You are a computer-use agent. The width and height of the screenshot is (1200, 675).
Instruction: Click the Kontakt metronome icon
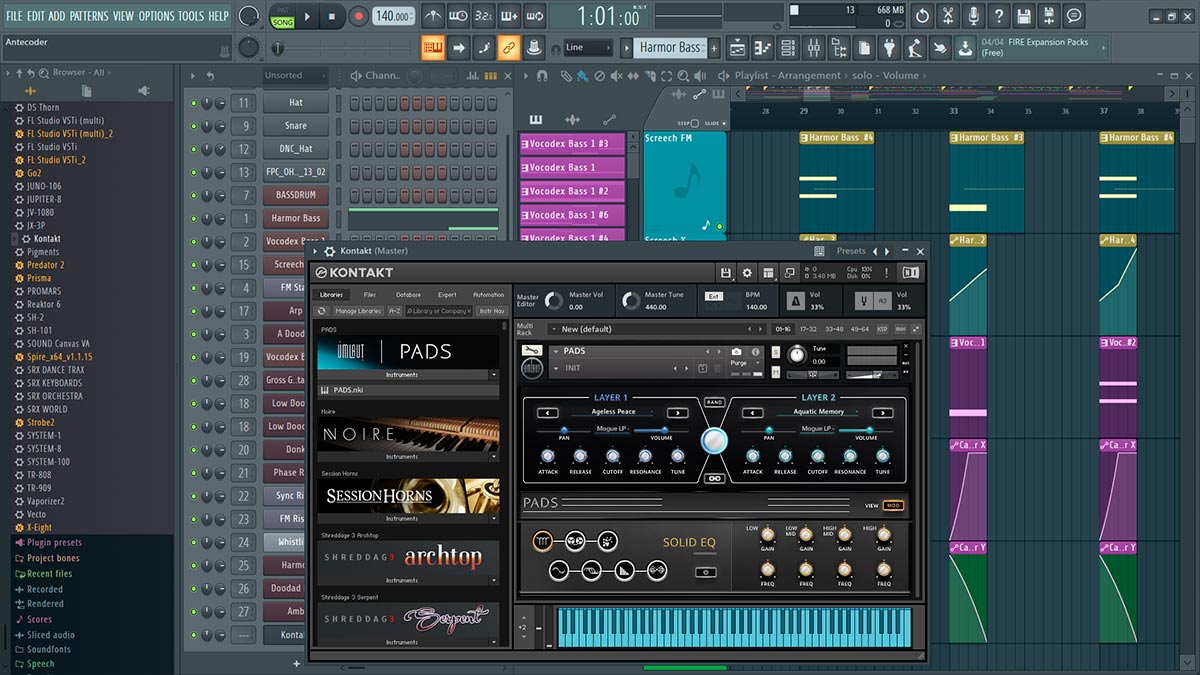point(797,300)
